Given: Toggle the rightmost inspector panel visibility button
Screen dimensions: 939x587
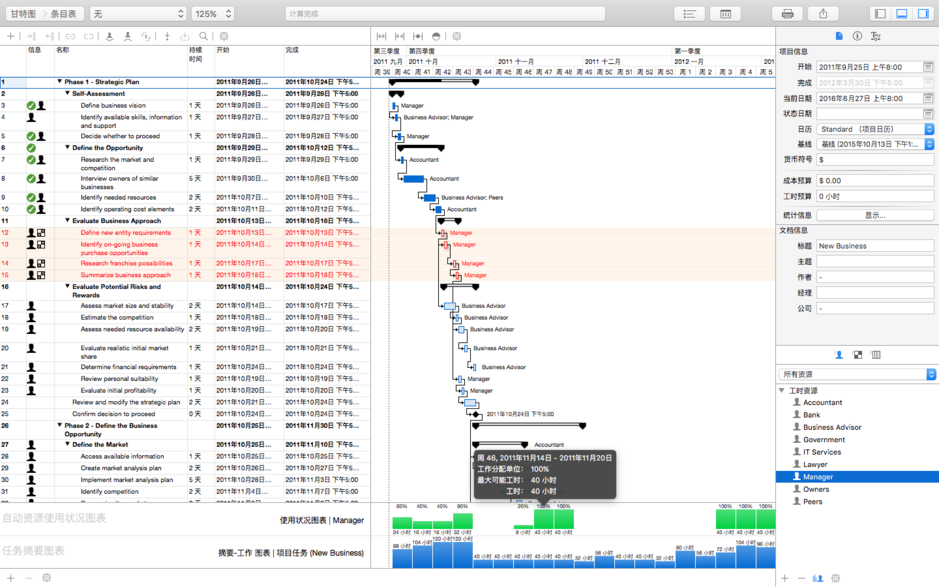Looking at the screenshot, I should pyautogui.click(x=921, y=12).
